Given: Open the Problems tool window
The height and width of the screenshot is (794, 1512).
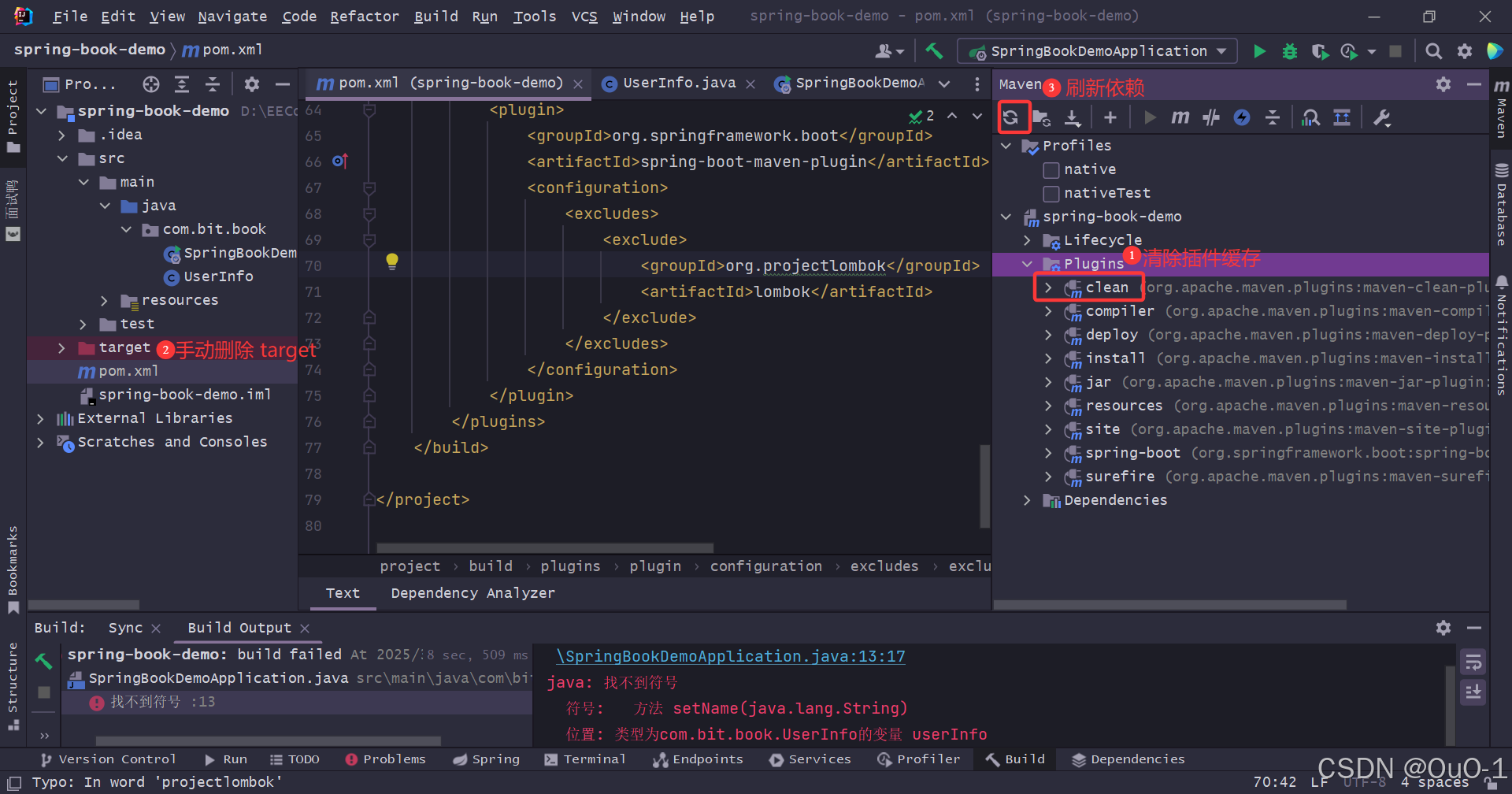Looking at the screenshot, I should pos(386,759).
